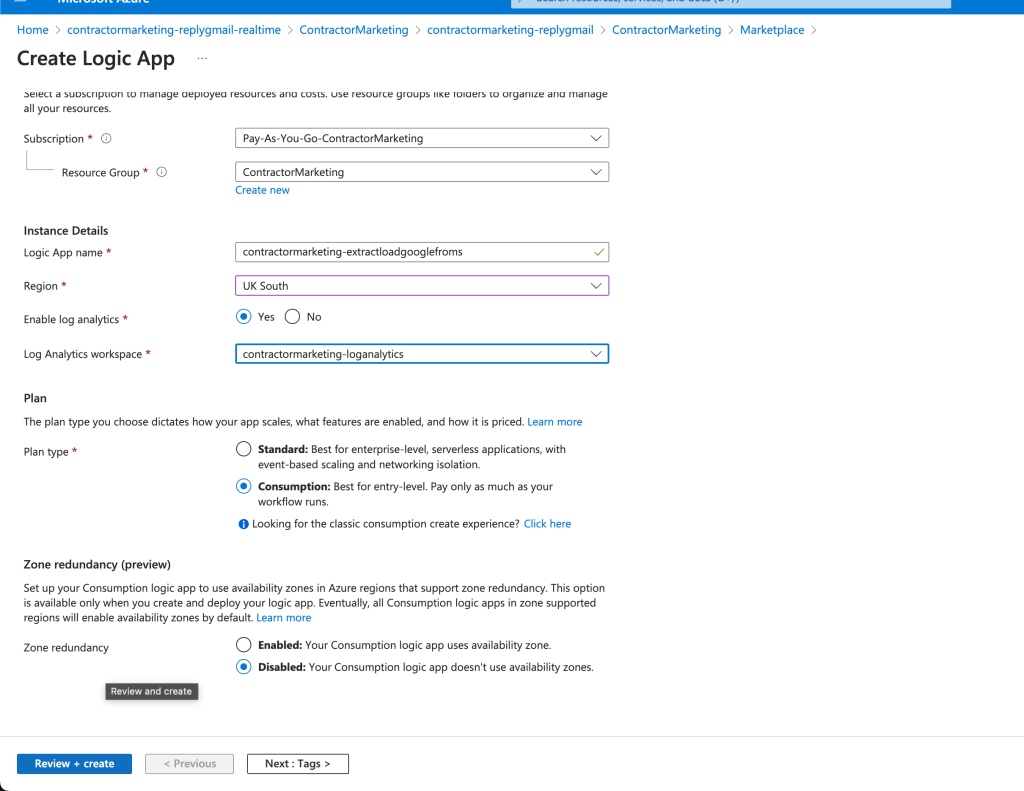Screen dimensions: 1024x791
Task: Select Yes for Enable log analytics
Action: coord(244,317)
